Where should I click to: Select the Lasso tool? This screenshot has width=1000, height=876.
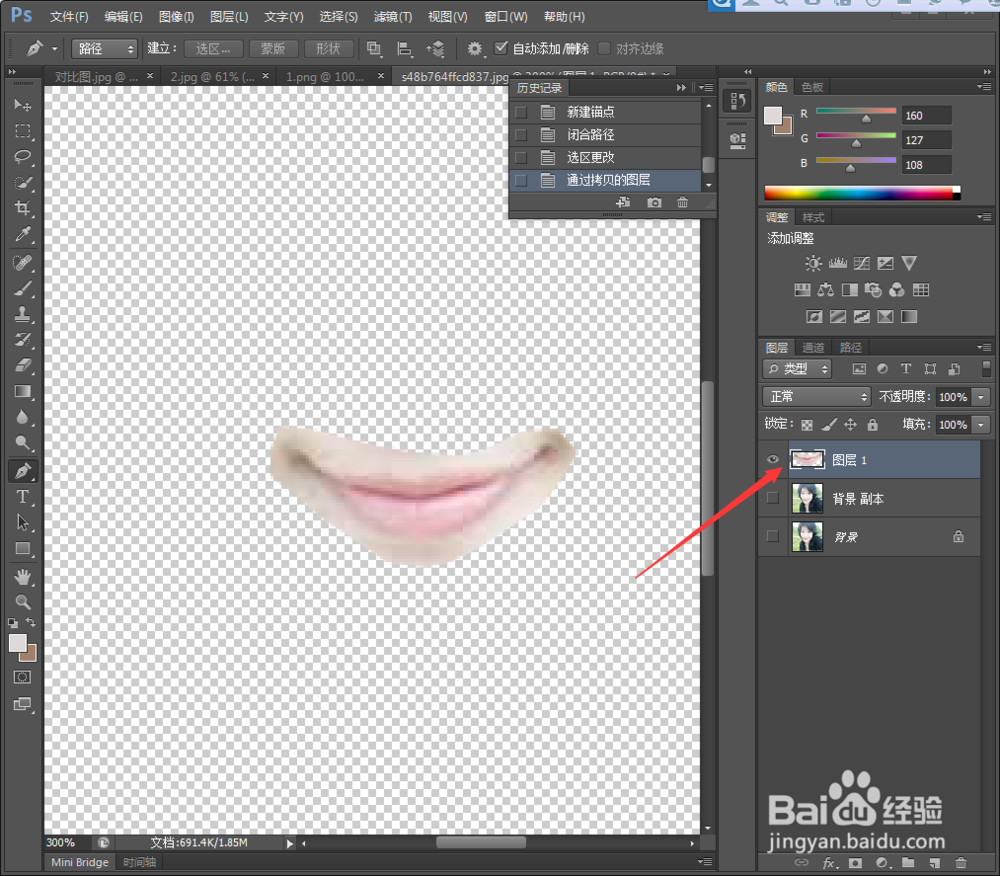coord(22,157)
